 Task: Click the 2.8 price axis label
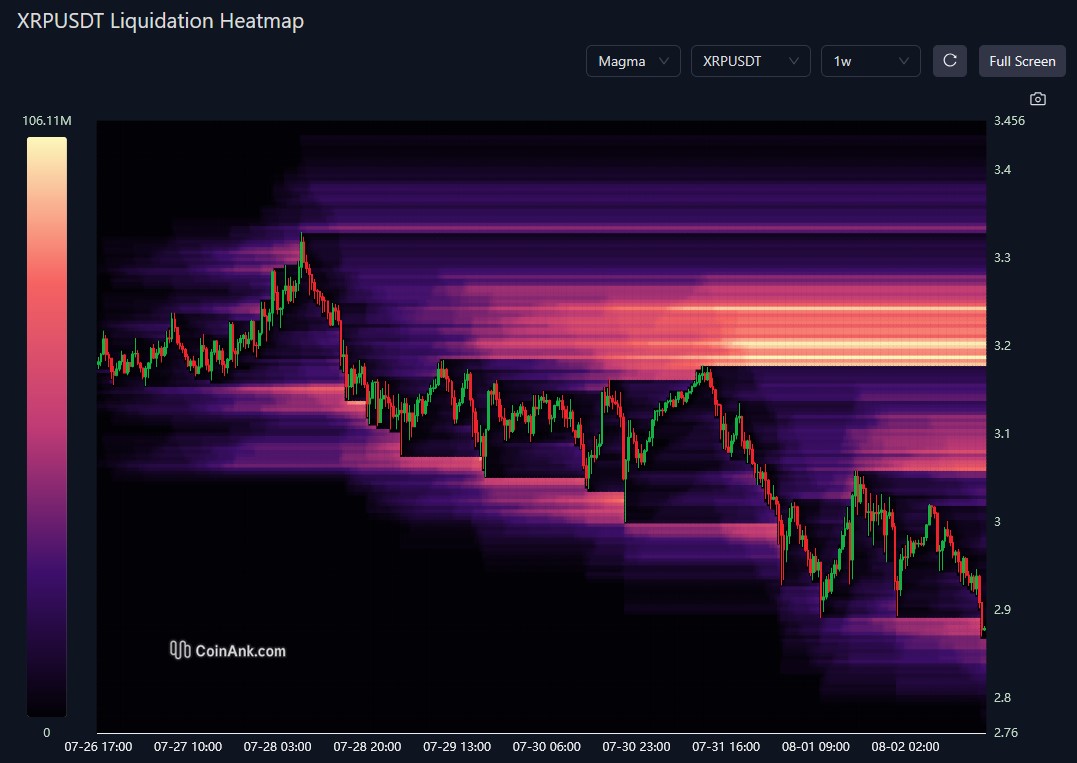[1003, 697]
